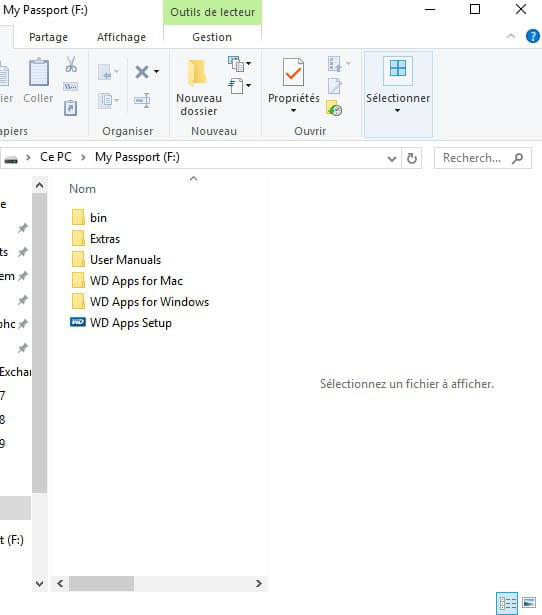Click the drive icon in address bar
Image resolution: width=542 pixels, height=615 pixels.
[x=11, y=159]
